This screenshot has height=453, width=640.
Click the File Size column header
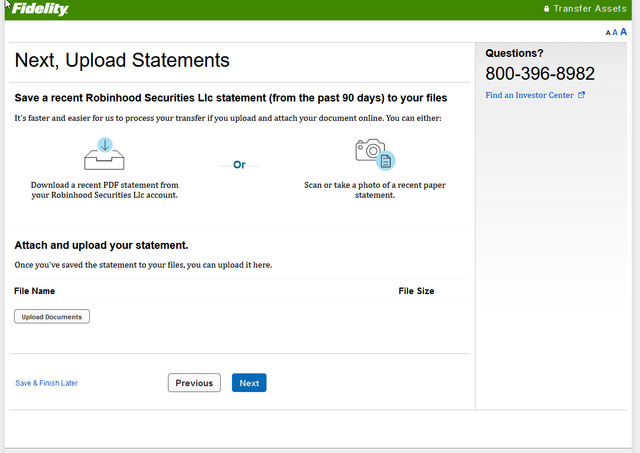[416, 291]
